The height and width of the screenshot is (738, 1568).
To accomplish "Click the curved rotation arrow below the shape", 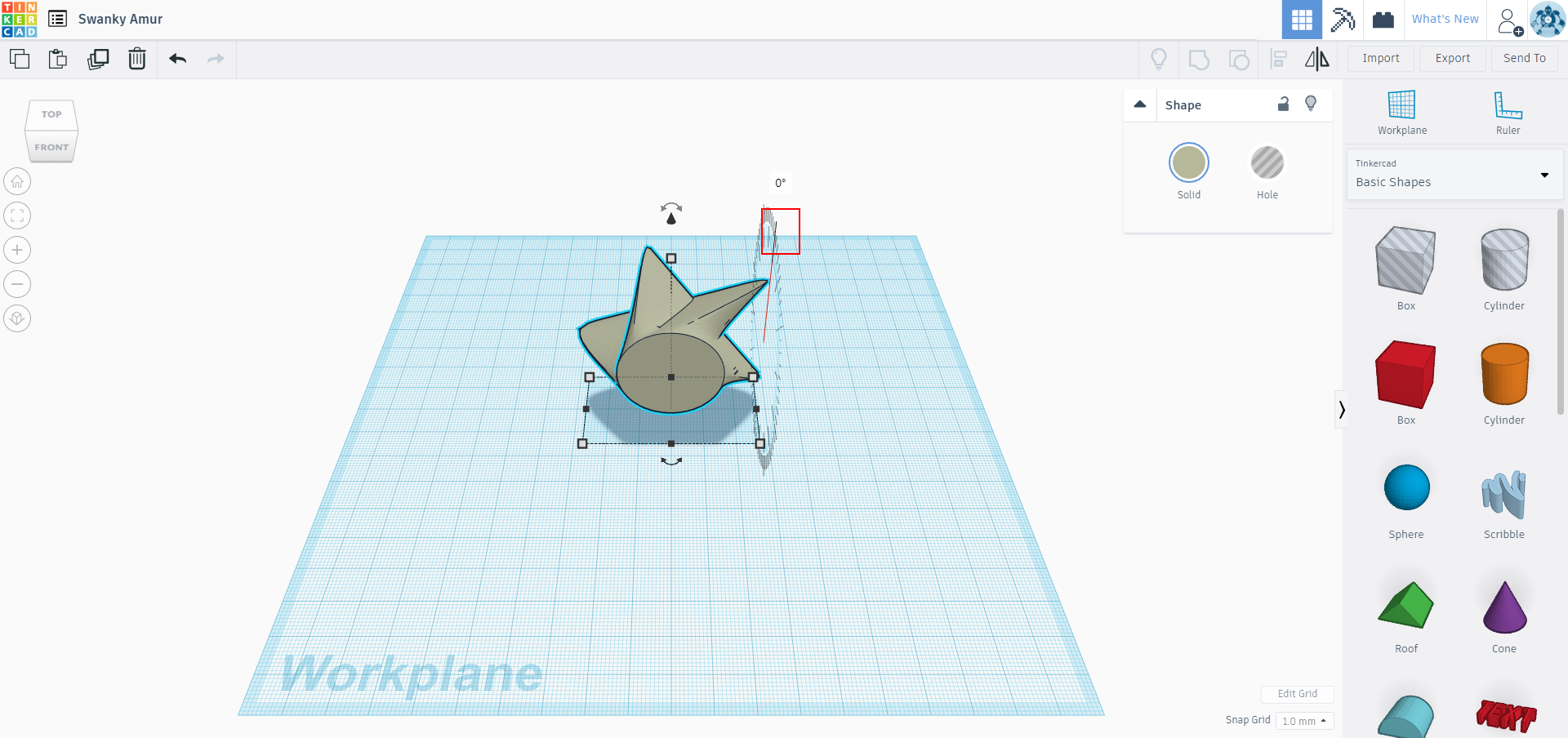I will point(671,461).
